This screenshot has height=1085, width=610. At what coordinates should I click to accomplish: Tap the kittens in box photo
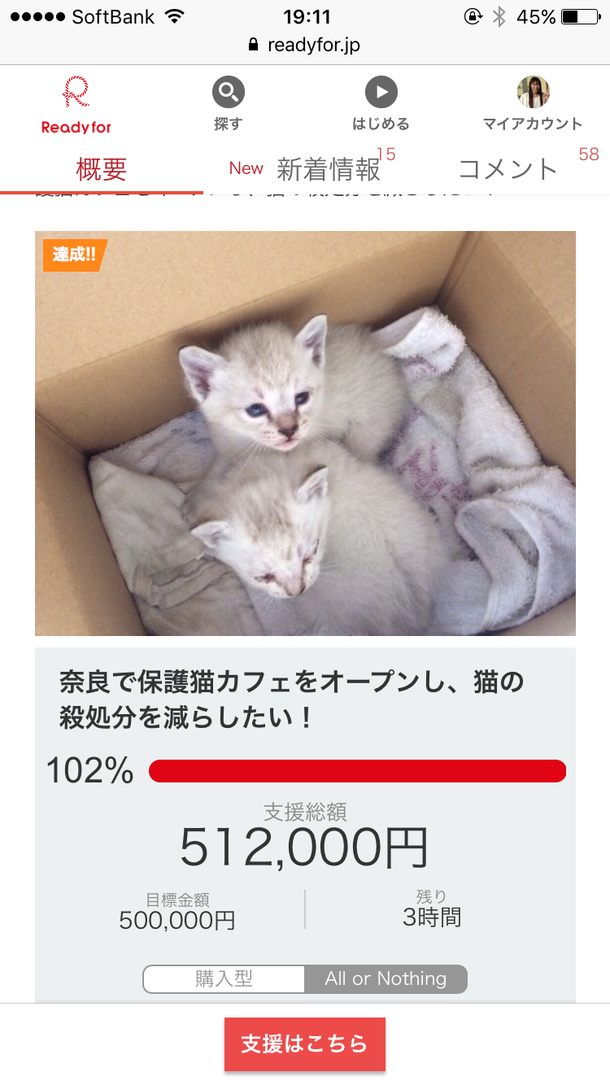coord(305,433)
